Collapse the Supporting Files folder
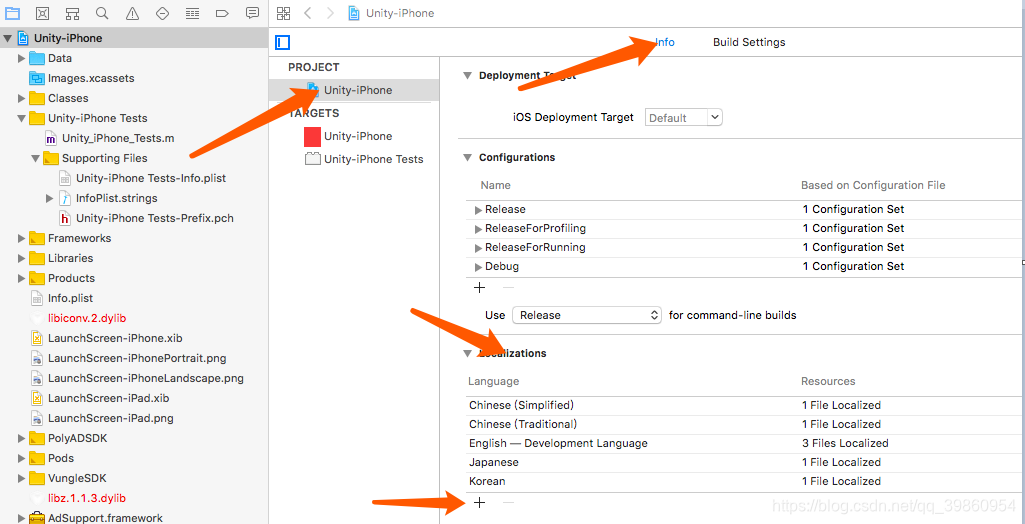 (35, 159)
